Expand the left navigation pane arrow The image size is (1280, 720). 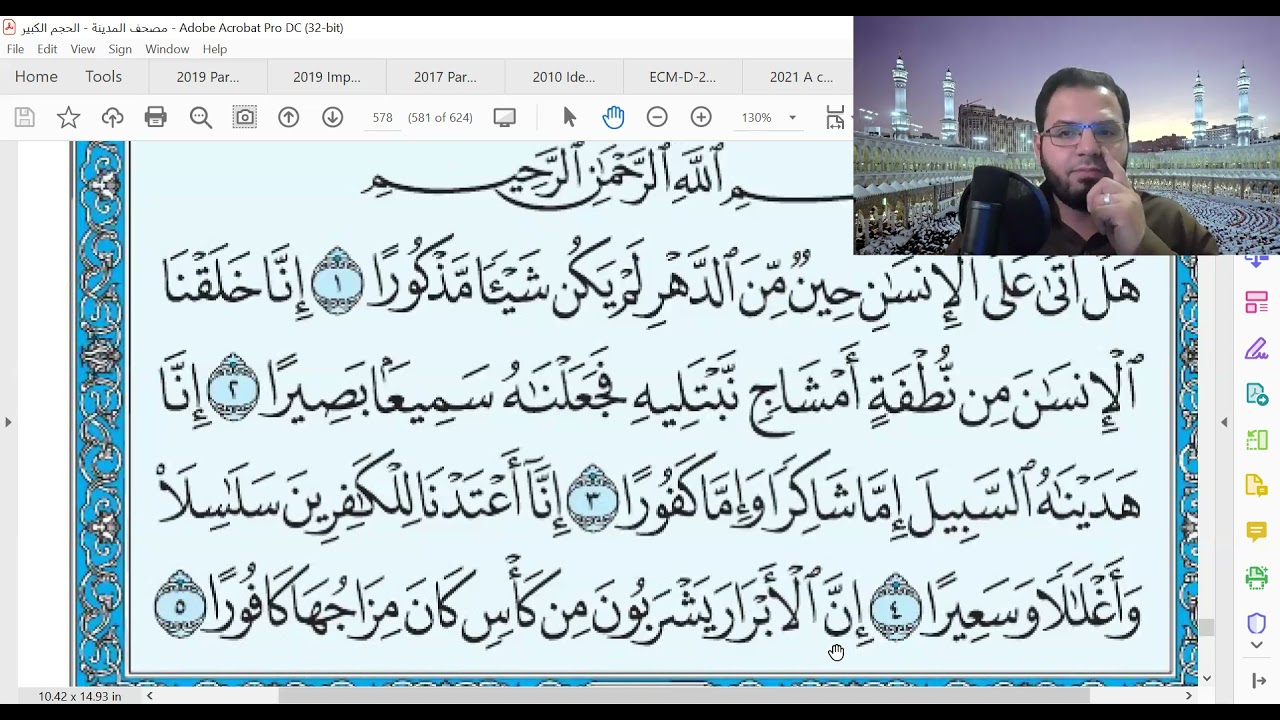coord(8,422)
